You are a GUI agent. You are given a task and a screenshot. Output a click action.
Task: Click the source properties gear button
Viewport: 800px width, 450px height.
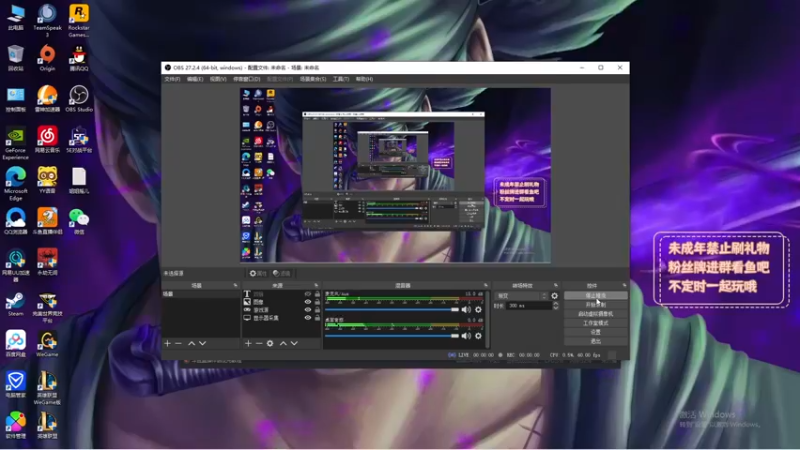coord(258,273)
